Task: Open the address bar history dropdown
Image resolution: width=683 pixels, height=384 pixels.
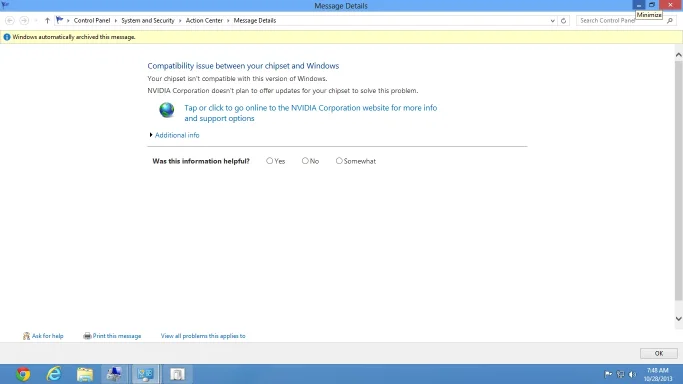Action: (552, 20)
